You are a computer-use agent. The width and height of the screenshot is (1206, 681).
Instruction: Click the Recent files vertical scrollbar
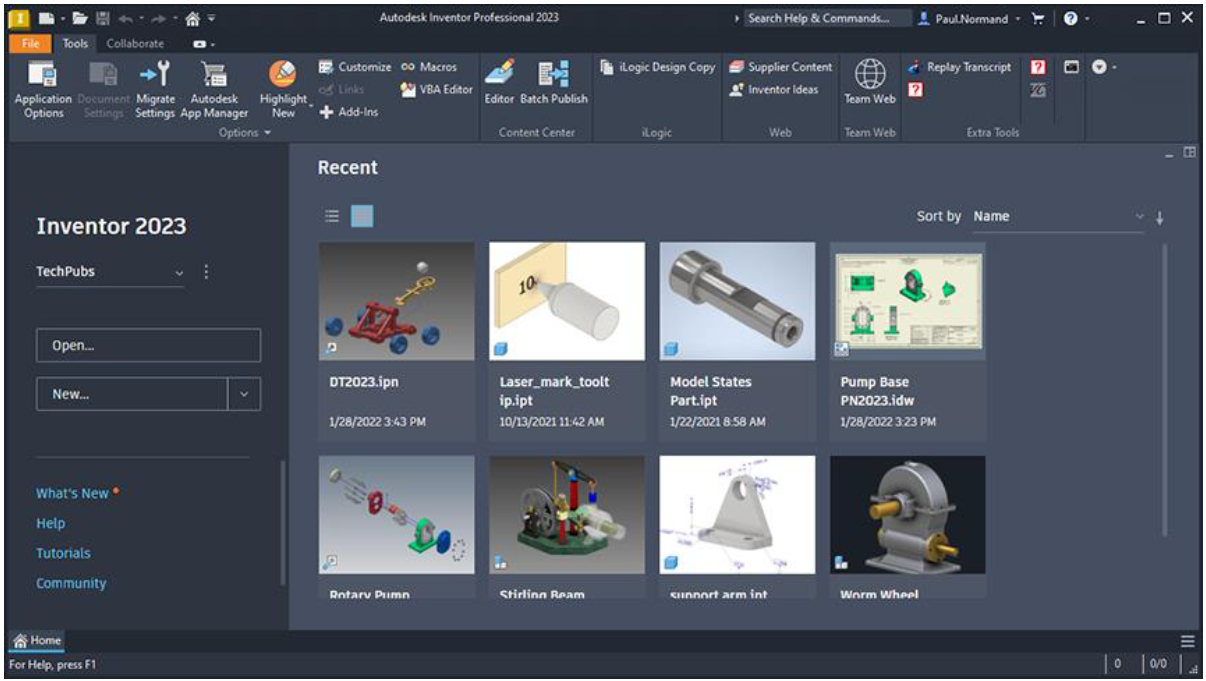coord(1164,390)
